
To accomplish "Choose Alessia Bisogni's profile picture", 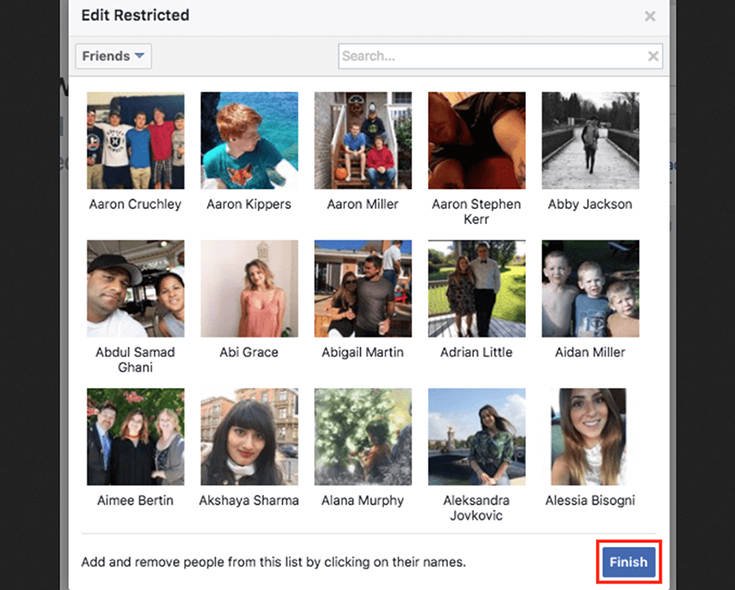I will pos(590,437).
